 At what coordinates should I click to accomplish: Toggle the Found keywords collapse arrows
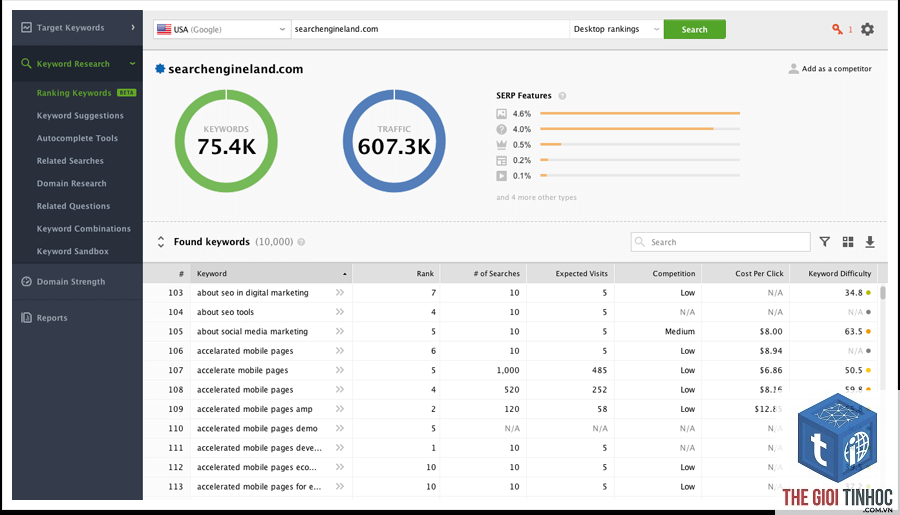(x=161, y=242)
